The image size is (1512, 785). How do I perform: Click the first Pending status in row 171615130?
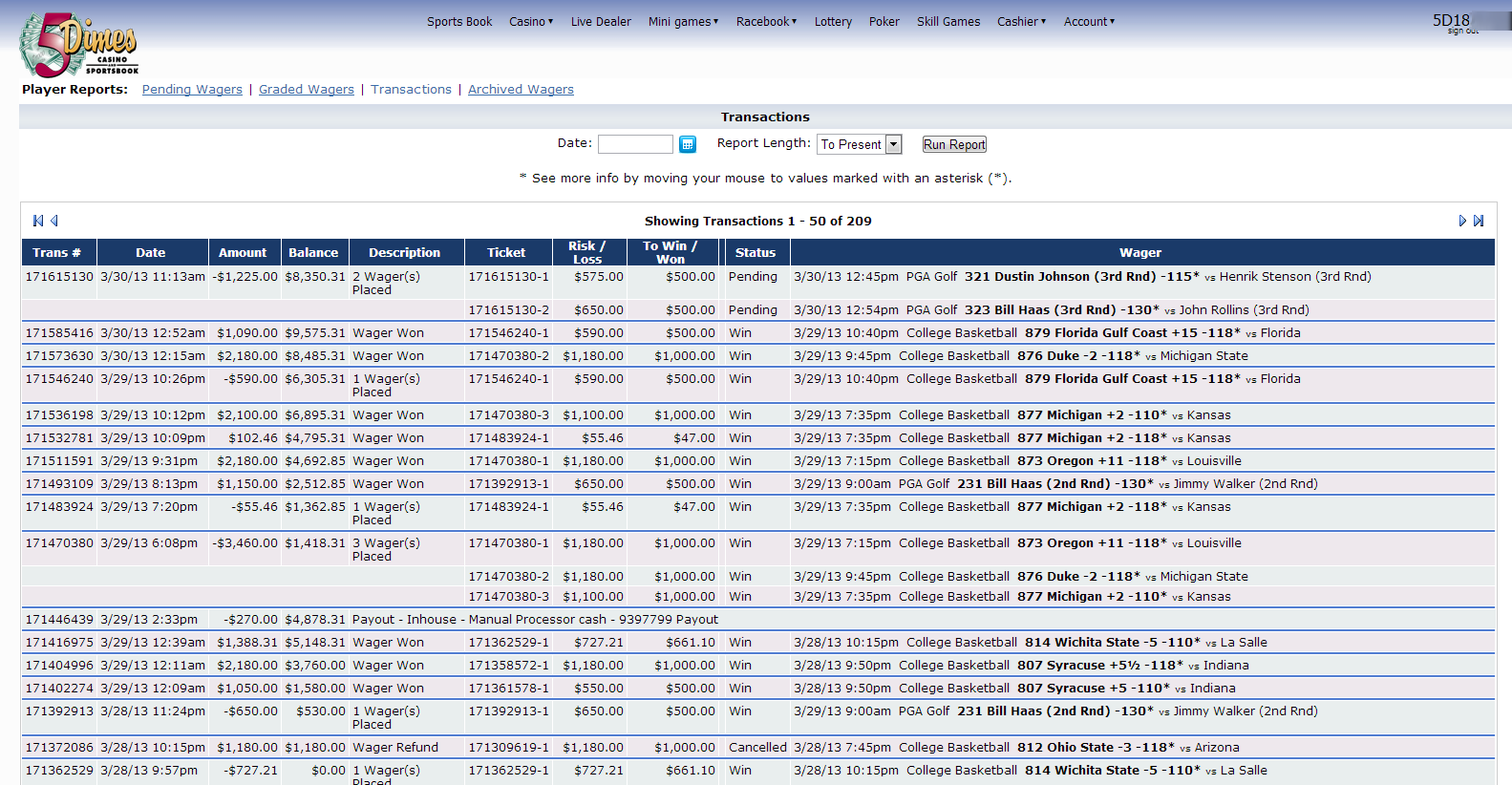[x=753, y=277]
